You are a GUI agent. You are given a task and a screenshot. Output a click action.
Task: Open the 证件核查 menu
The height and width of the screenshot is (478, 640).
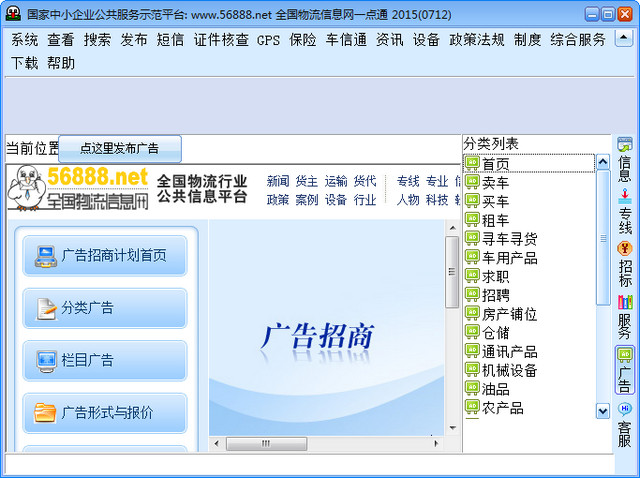click(221, 40)
